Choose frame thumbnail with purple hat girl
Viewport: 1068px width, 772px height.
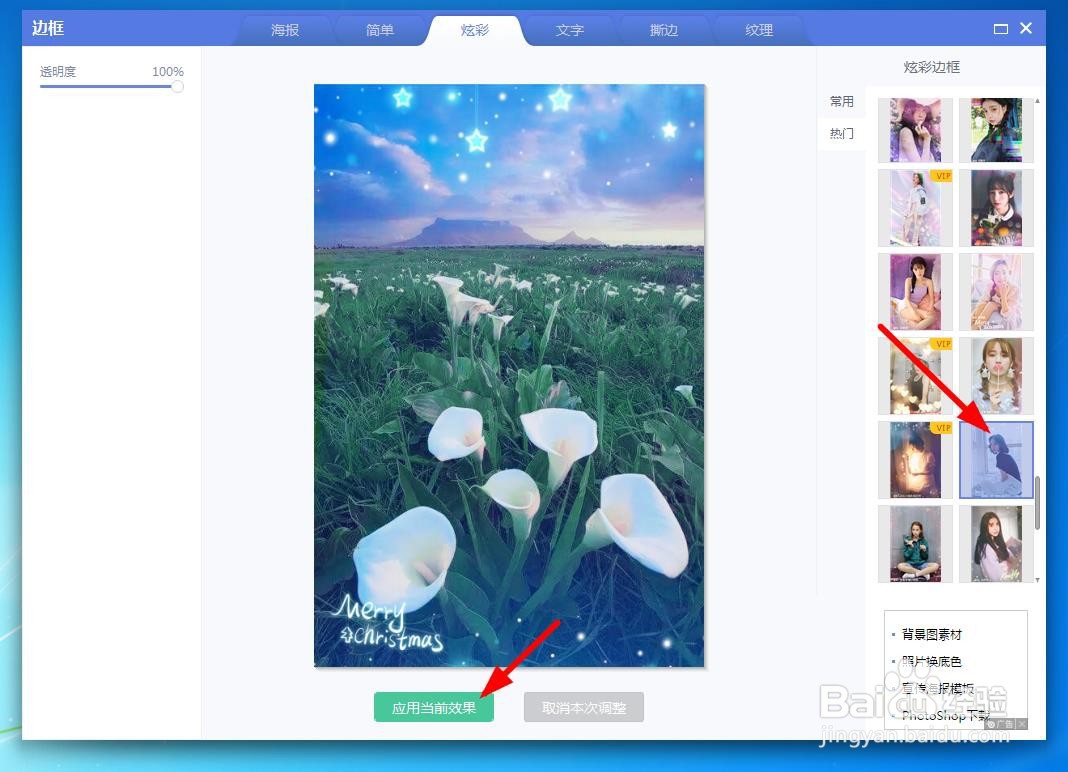(915, 130)
